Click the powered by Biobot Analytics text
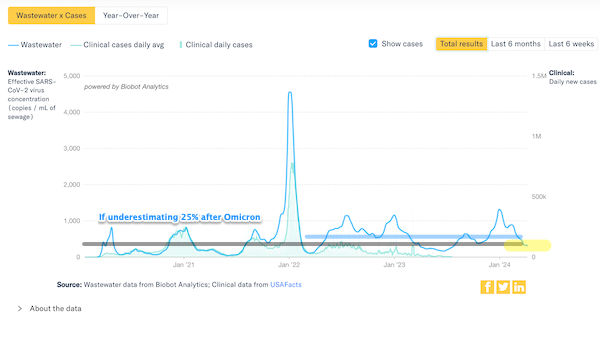The width and height of the screenshot is (600, 360). [x=126, y=87]
